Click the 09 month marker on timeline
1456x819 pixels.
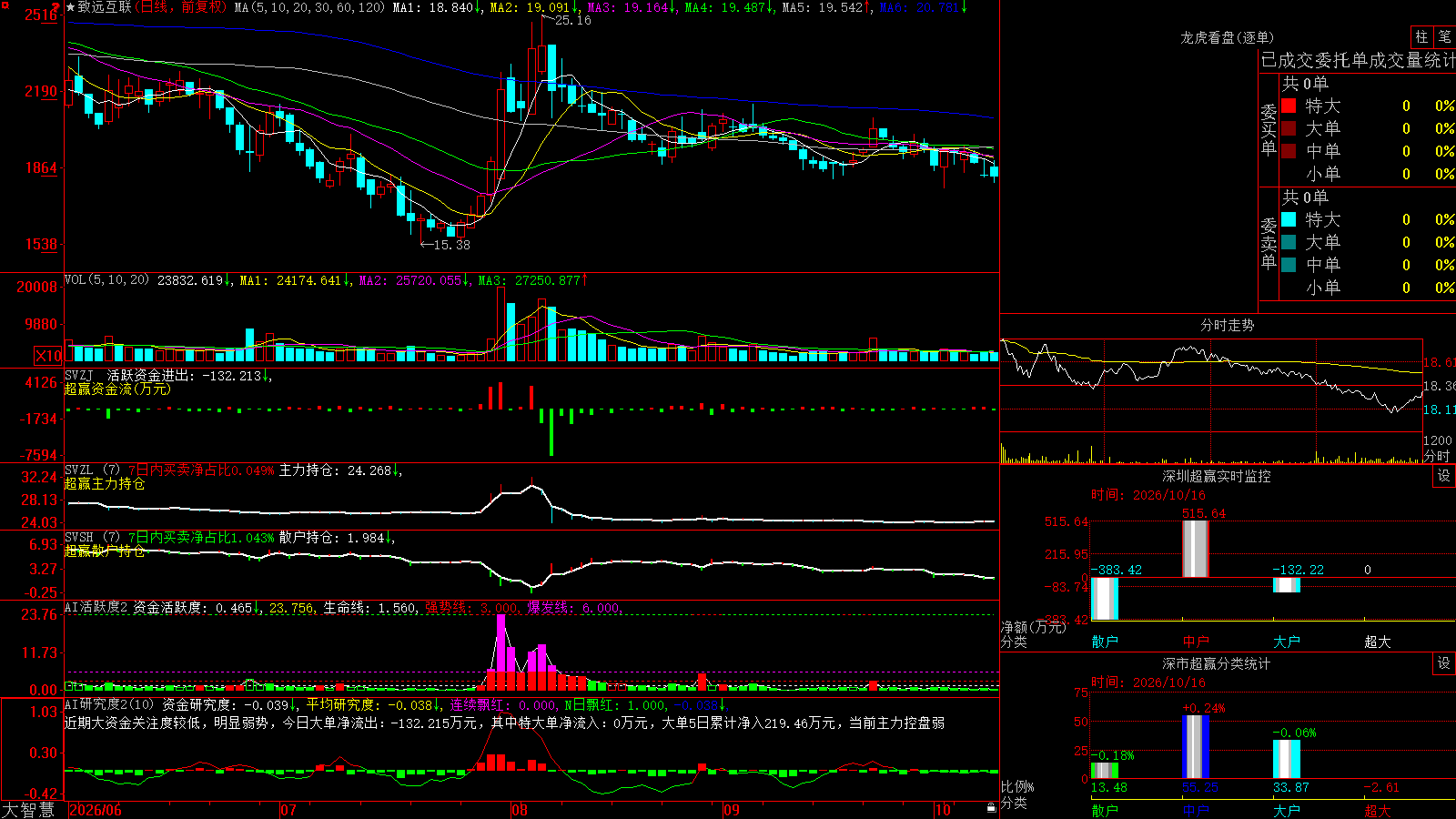tap(732, 810)
